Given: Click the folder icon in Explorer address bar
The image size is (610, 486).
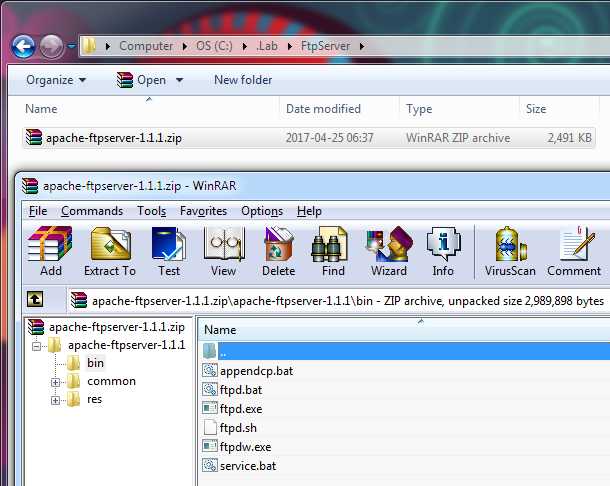Looking at the screenshot, I should coord(89,46).
